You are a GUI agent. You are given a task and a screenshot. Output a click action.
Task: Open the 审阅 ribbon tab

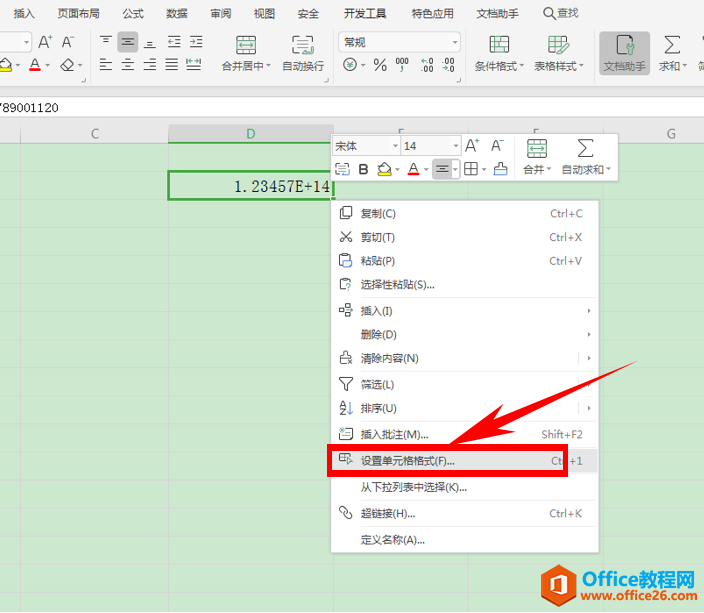[x=221, y=14]
